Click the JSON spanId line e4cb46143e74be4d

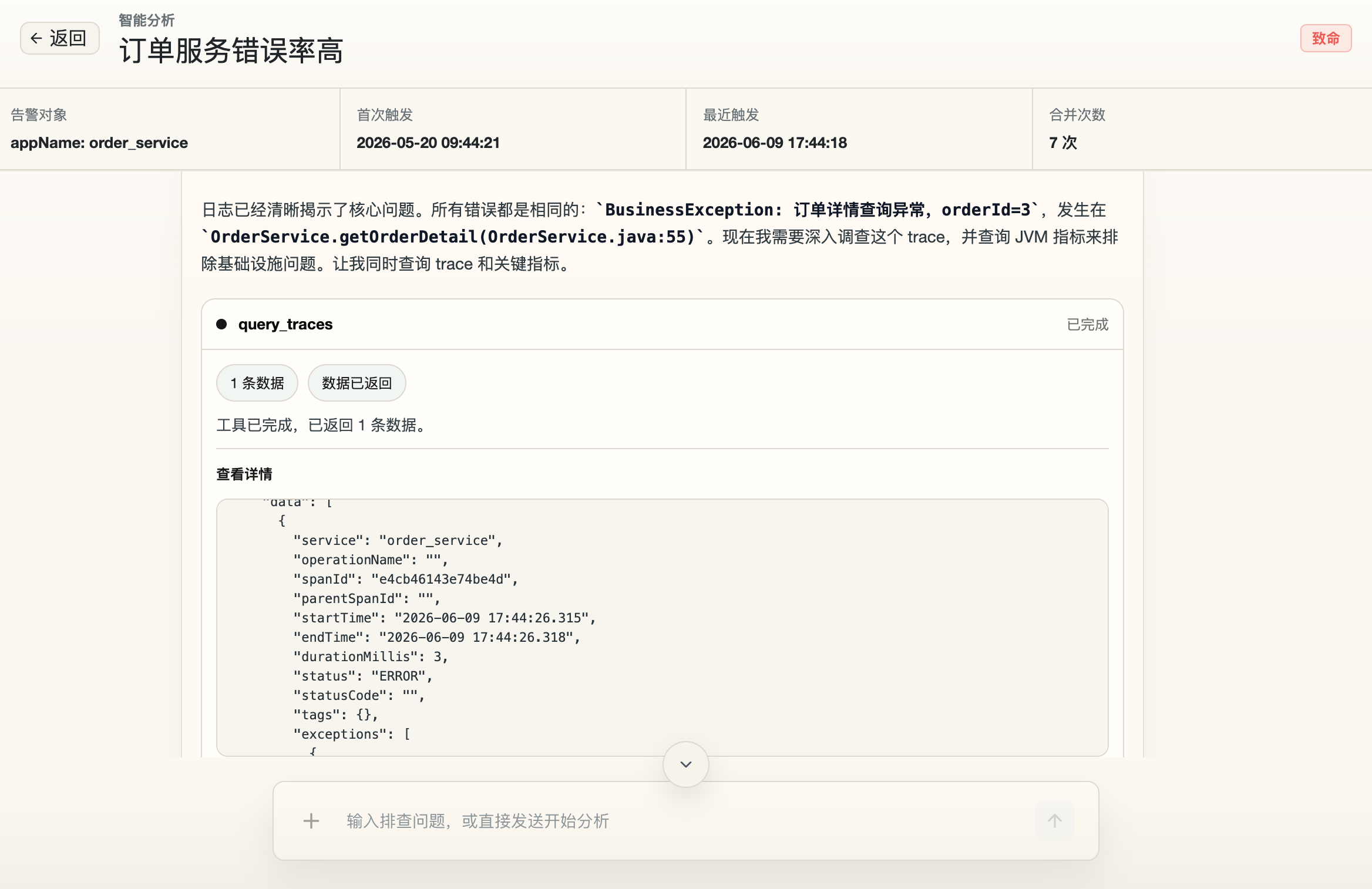(405, 579)
